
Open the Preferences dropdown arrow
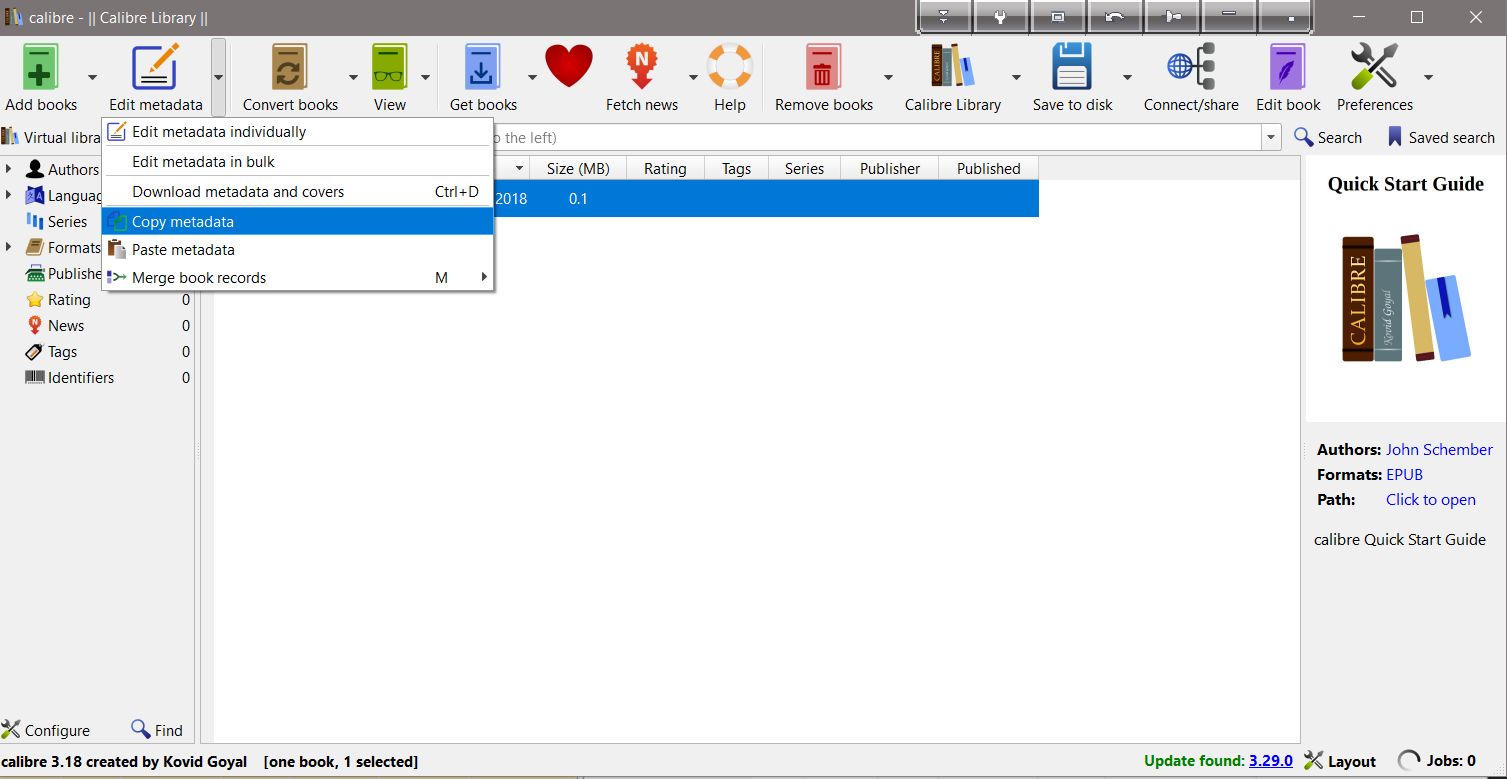pyautogui.click(x=1428, y=77)
